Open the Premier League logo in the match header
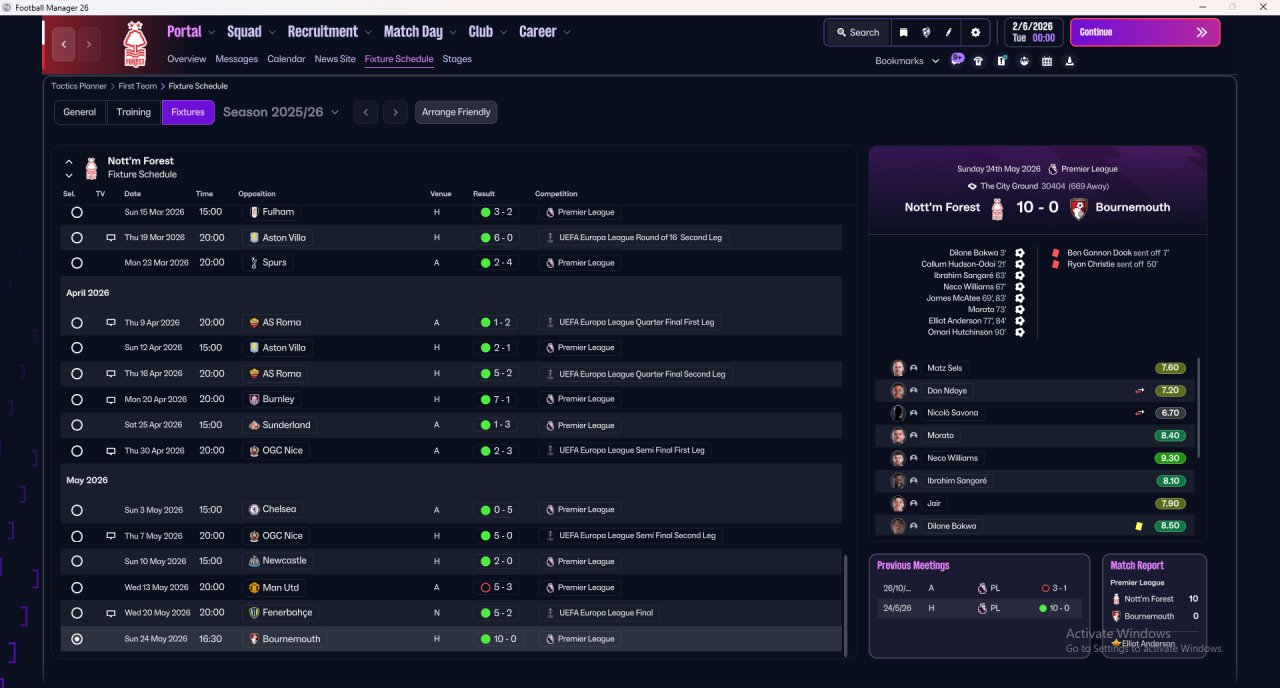 1052,169
